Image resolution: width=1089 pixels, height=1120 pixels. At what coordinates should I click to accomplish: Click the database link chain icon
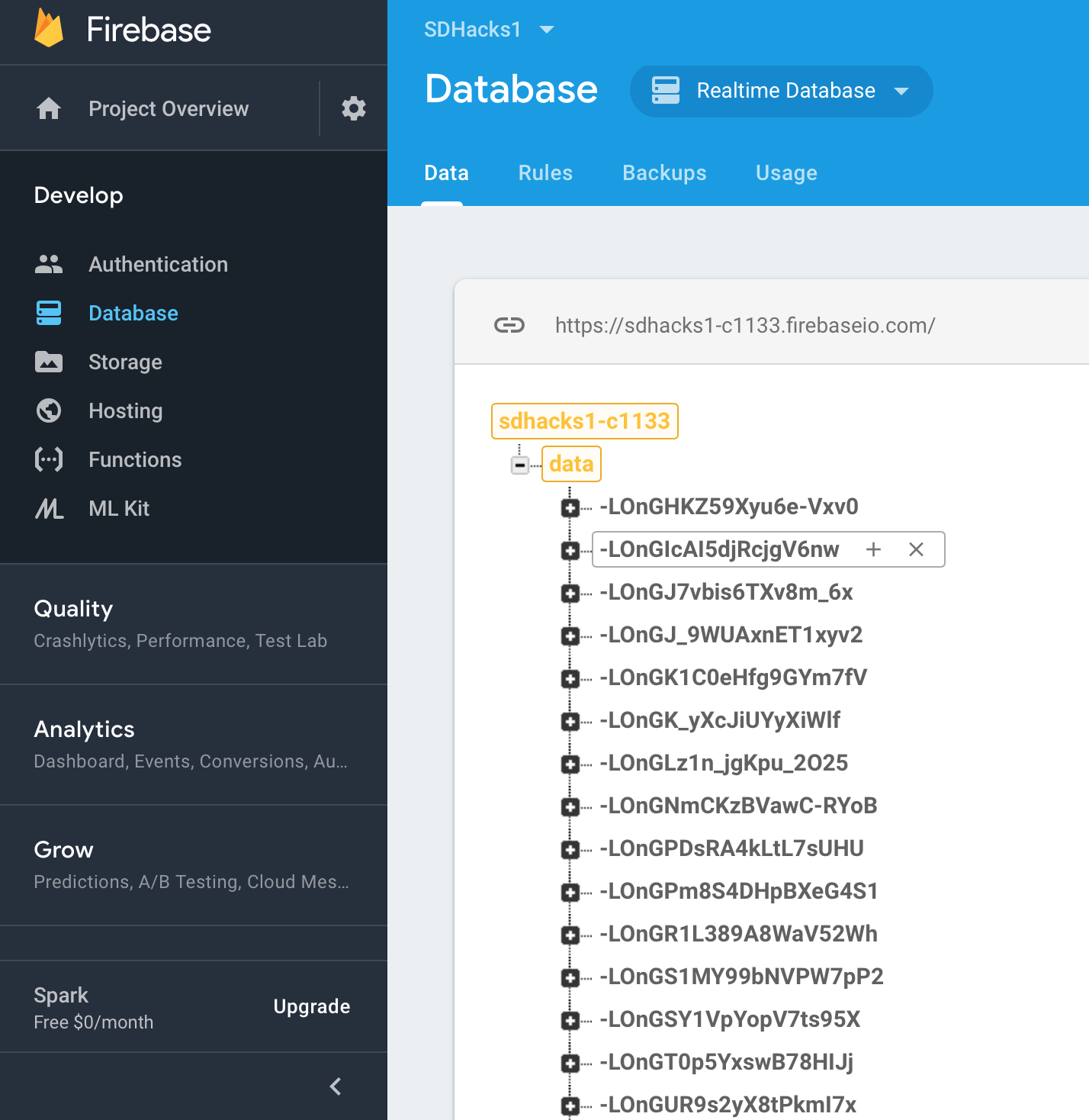pyautogui.click(x=509, y=326)
